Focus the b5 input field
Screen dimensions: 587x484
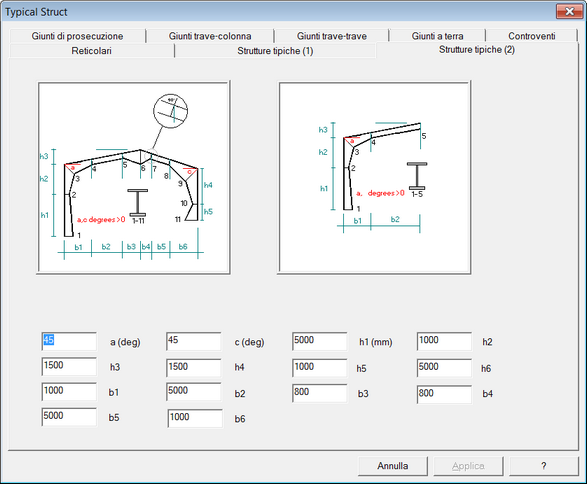click(x=69, y=417)
